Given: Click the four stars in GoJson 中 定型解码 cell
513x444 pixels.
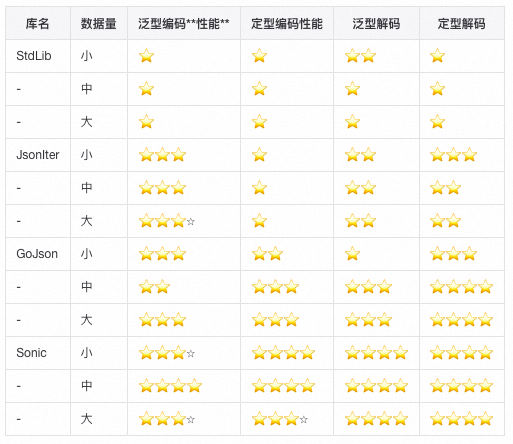Looking at the screenshot, I should 462,287.
